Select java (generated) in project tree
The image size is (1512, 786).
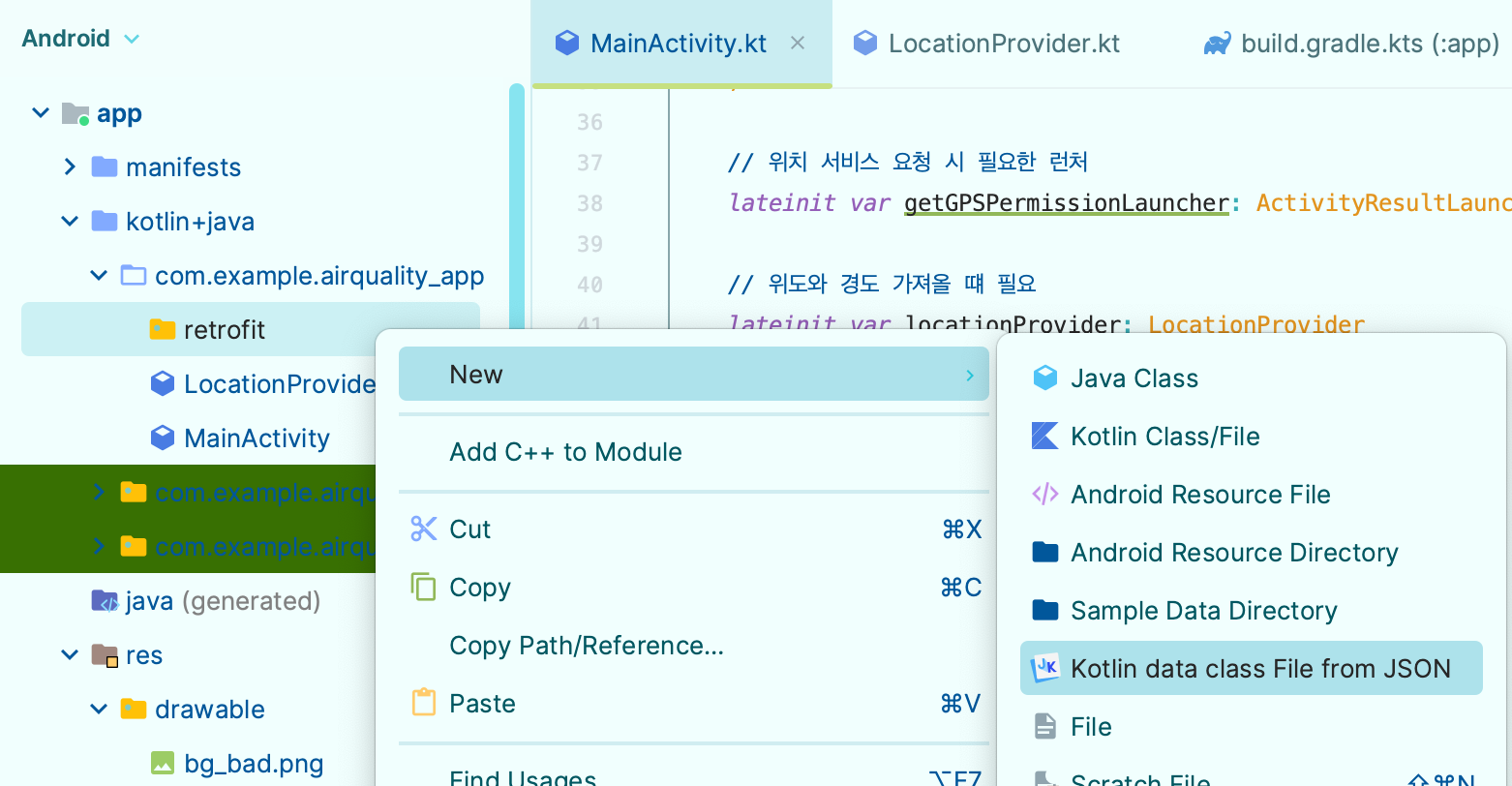point(223,601)
